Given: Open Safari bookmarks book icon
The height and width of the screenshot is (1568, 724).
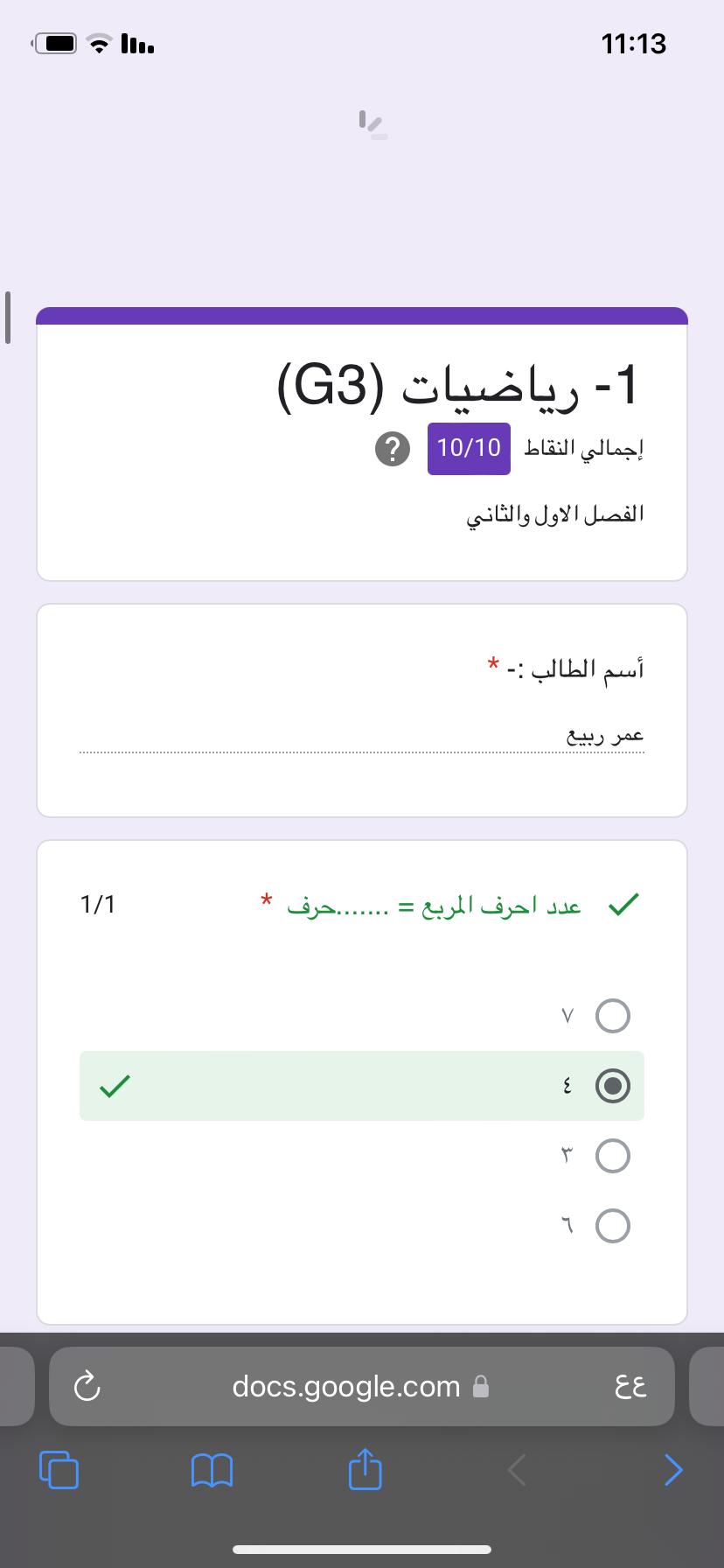Looking at the screenshot, I should pyautogui.click(x=212, y=1470).
